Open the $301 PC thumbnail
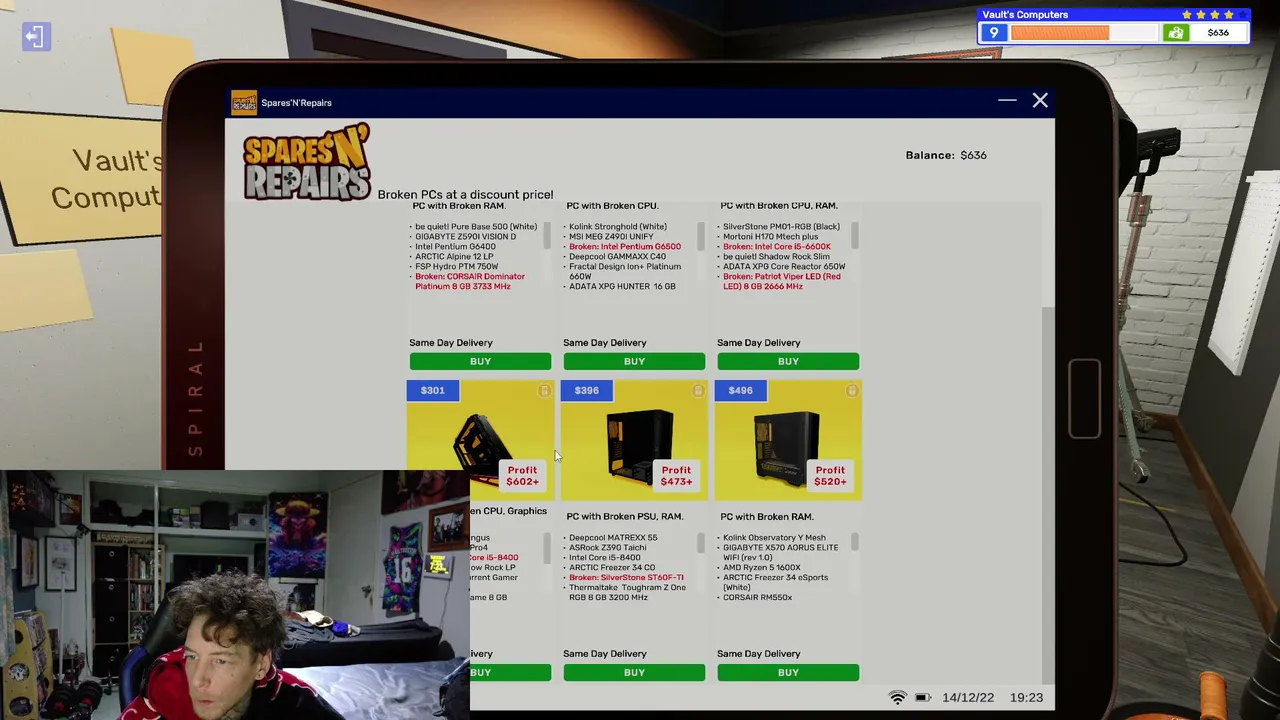The image size is (1280, 720). click(x=480, y=440)
